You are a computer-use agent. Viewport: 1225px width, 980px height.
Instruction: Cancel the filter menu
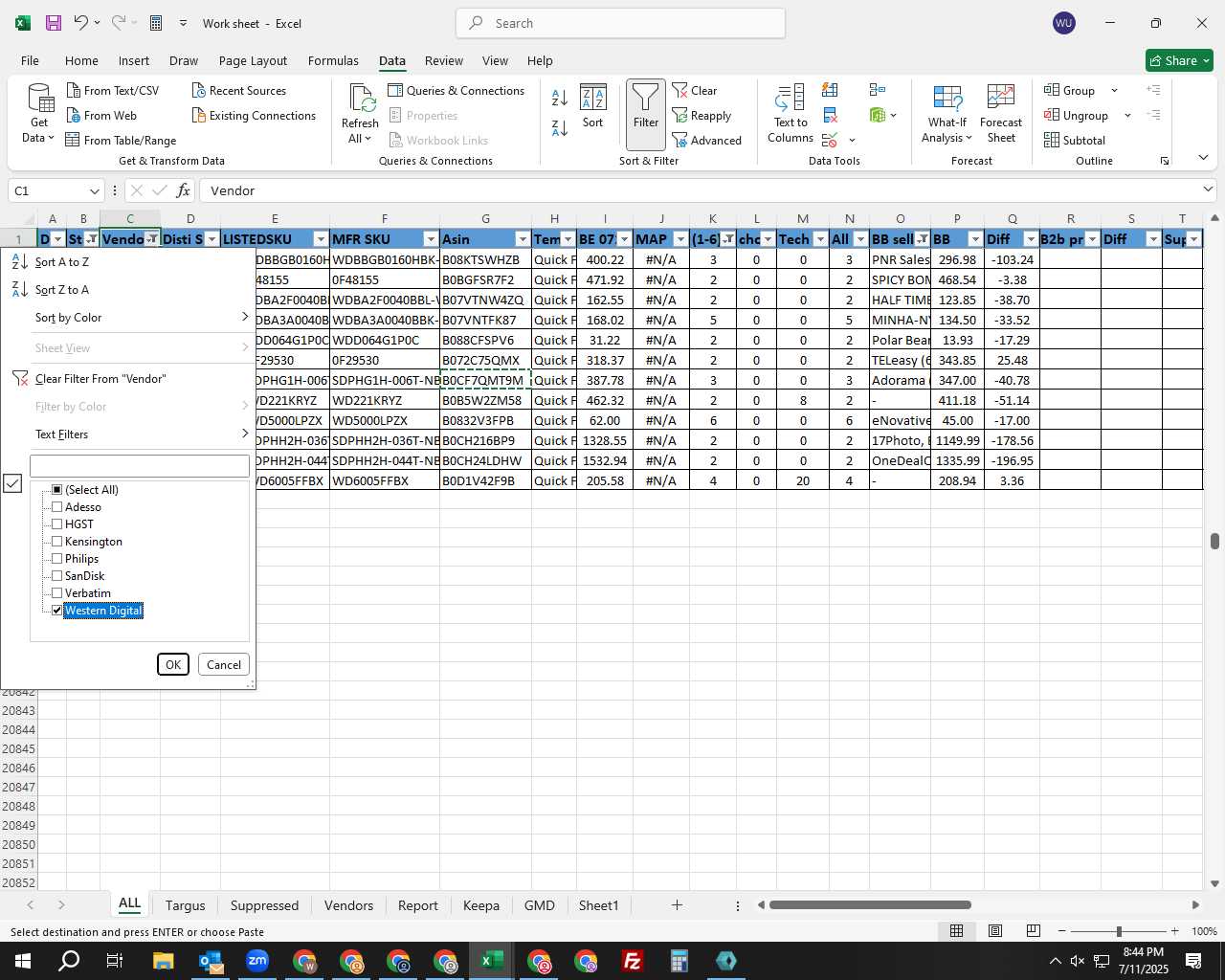(x=224, y=664)
